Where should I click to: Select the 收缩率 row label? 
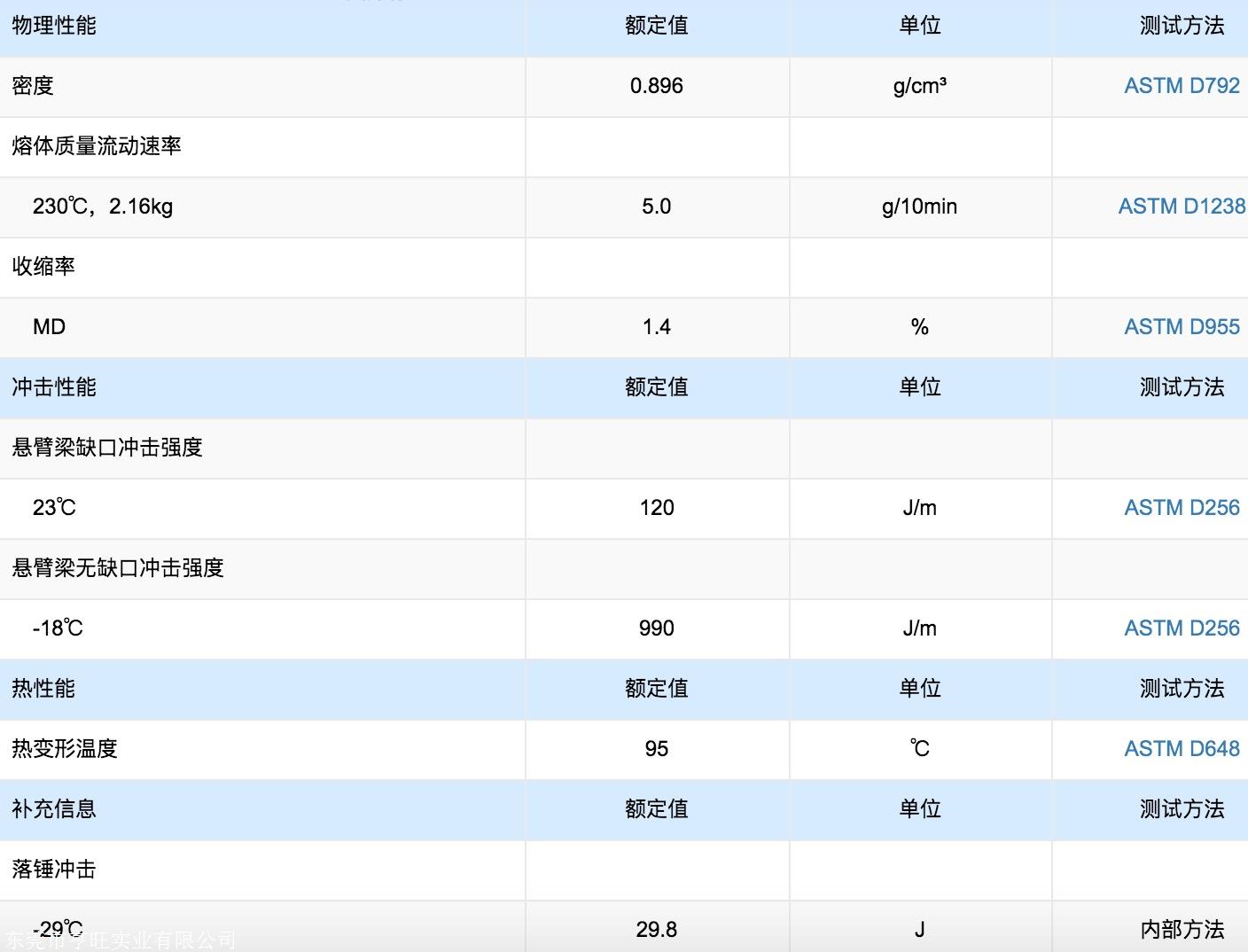[43, 267]
